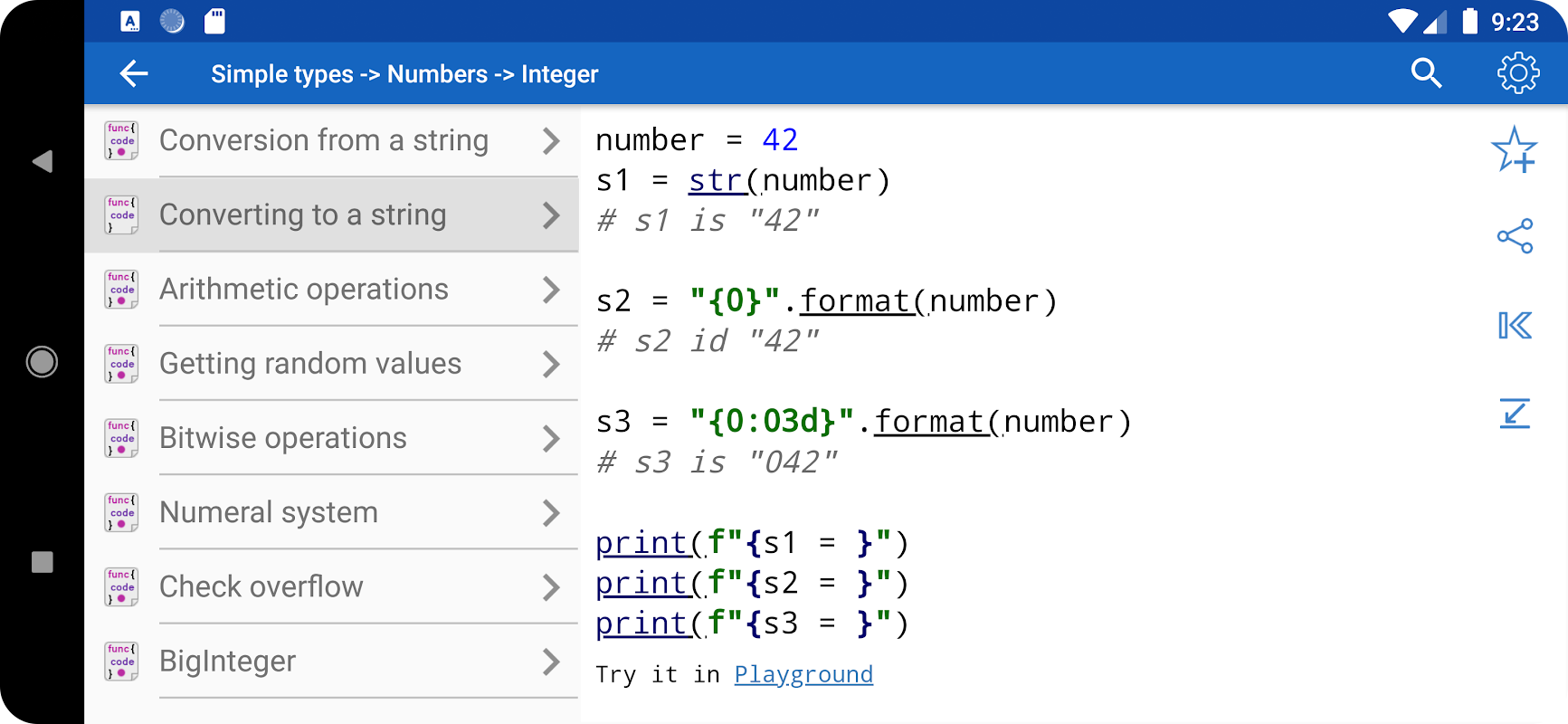Collapse the side list panel icon
This screenshot has height=724, width=1568.
1515,325
